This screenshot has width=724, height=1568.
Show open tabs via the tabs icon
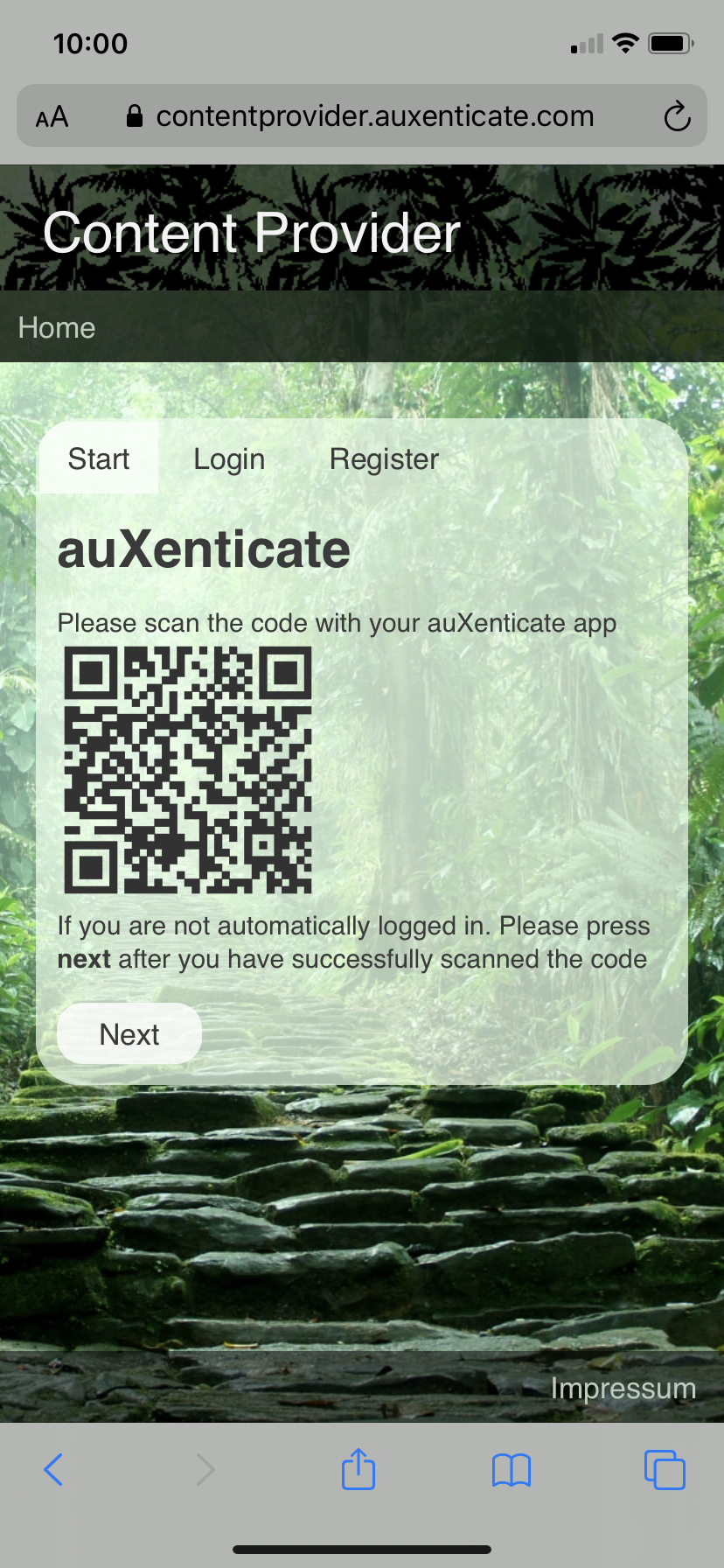click(x=665, y=1469)
